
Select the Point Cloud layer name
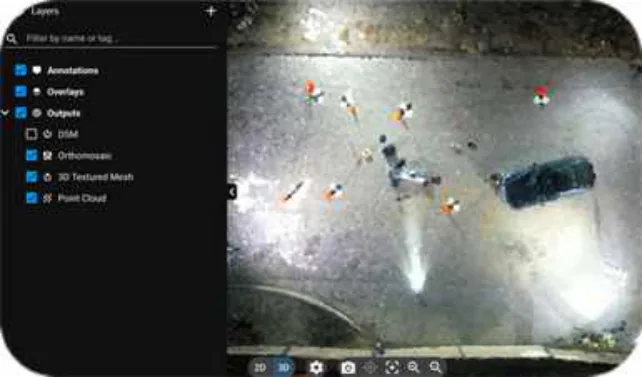(82, 199)
